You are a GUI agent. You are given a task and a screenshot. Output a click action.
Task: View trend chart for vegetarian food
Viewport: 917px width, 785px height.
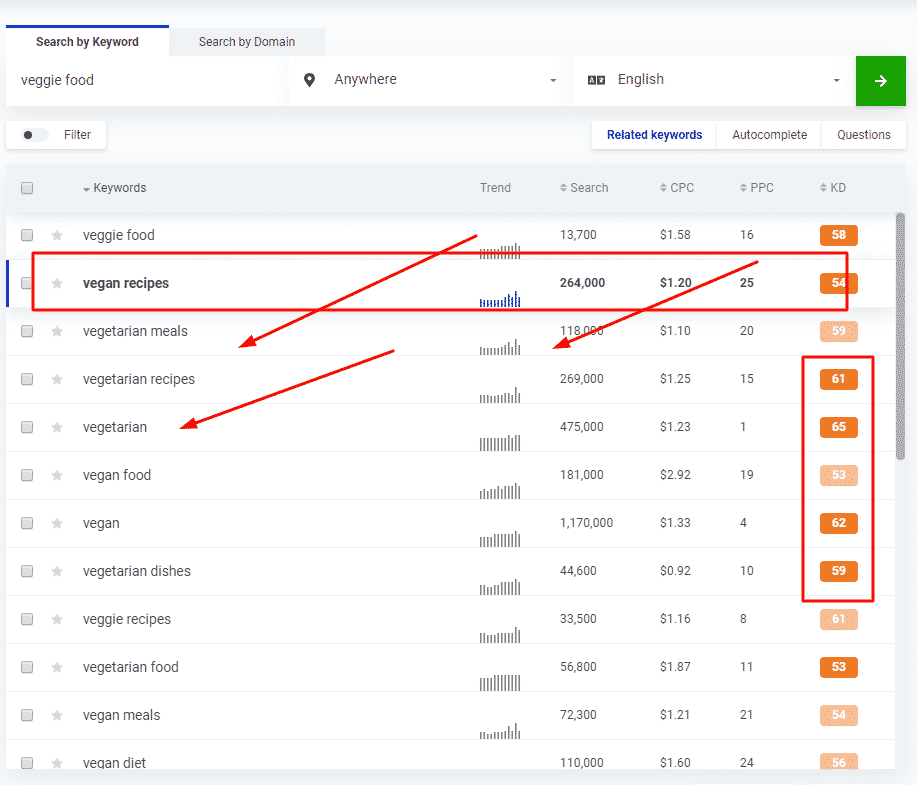tap(500, 683)
